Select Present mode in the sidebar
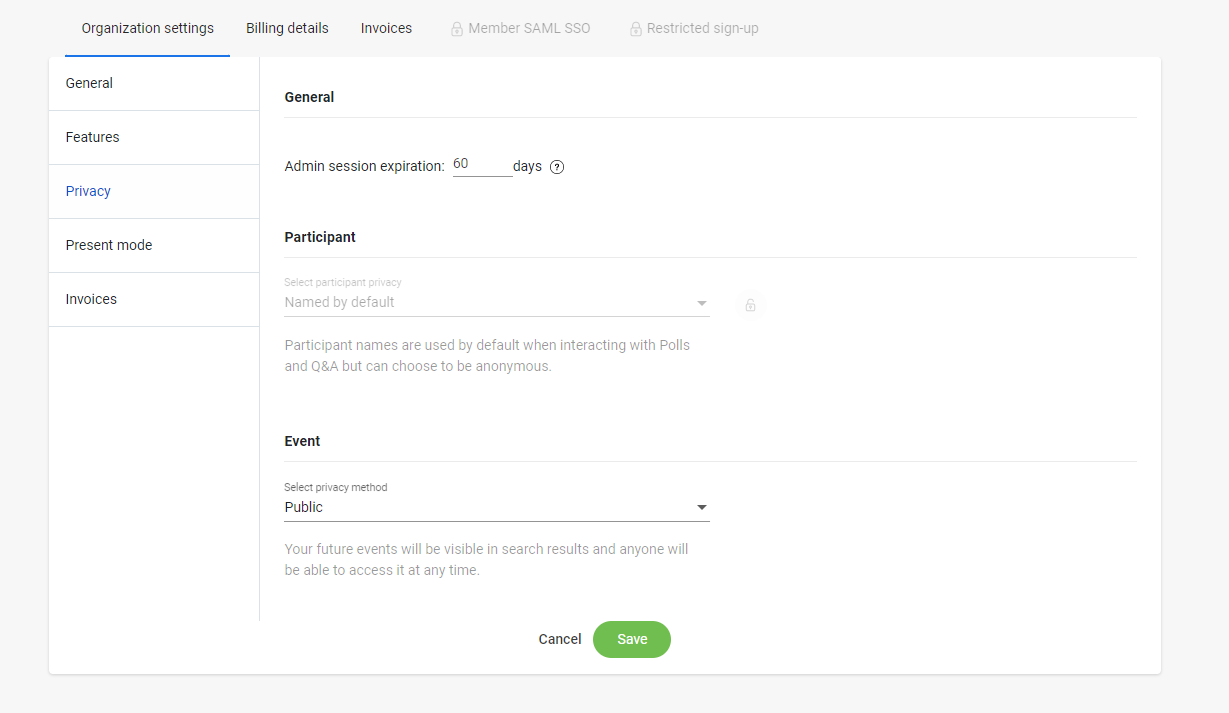Screen dimensions: 1229x713 click(154, 246)
